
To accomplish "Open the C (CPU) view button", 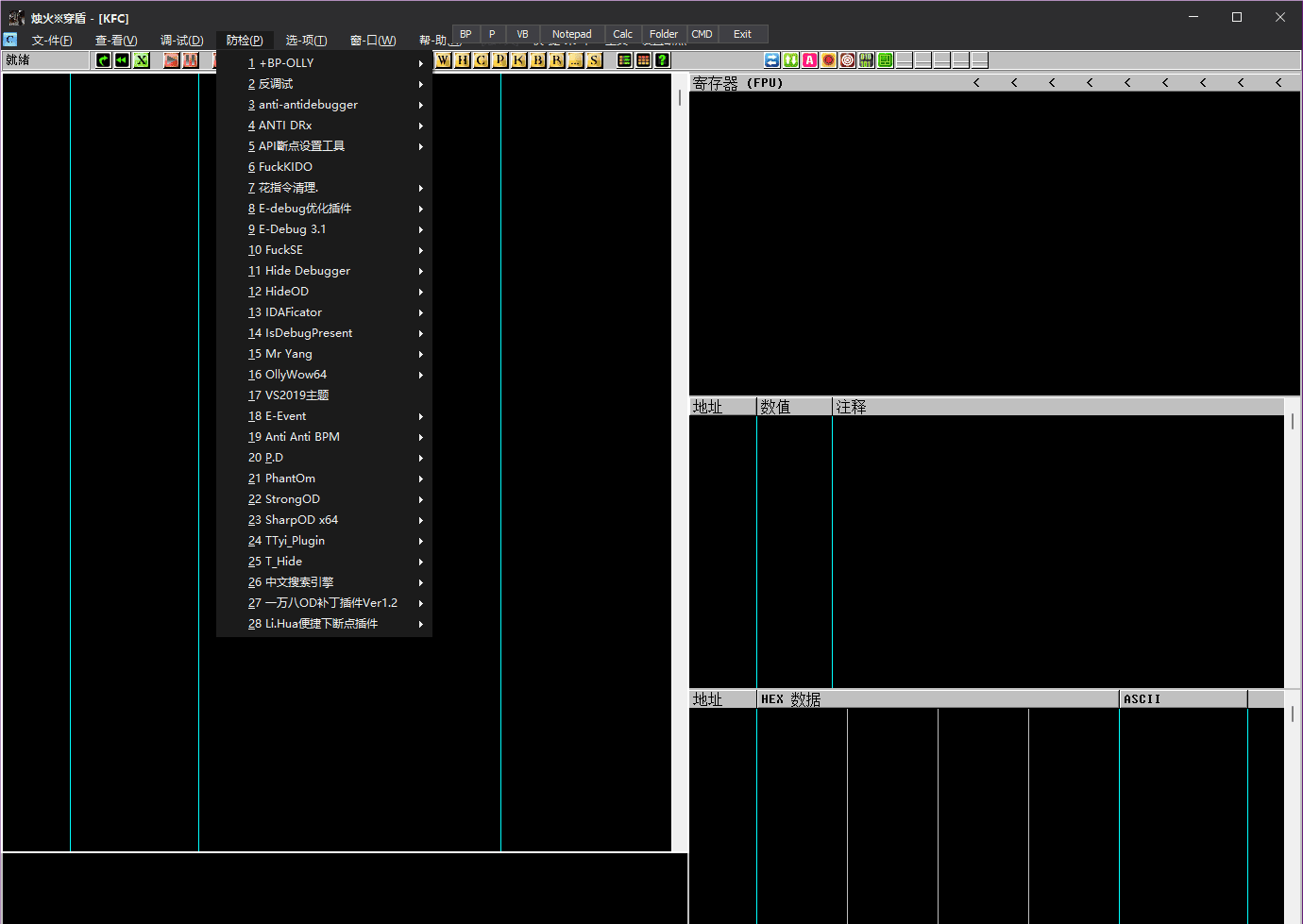I will [x=481, y=60].
